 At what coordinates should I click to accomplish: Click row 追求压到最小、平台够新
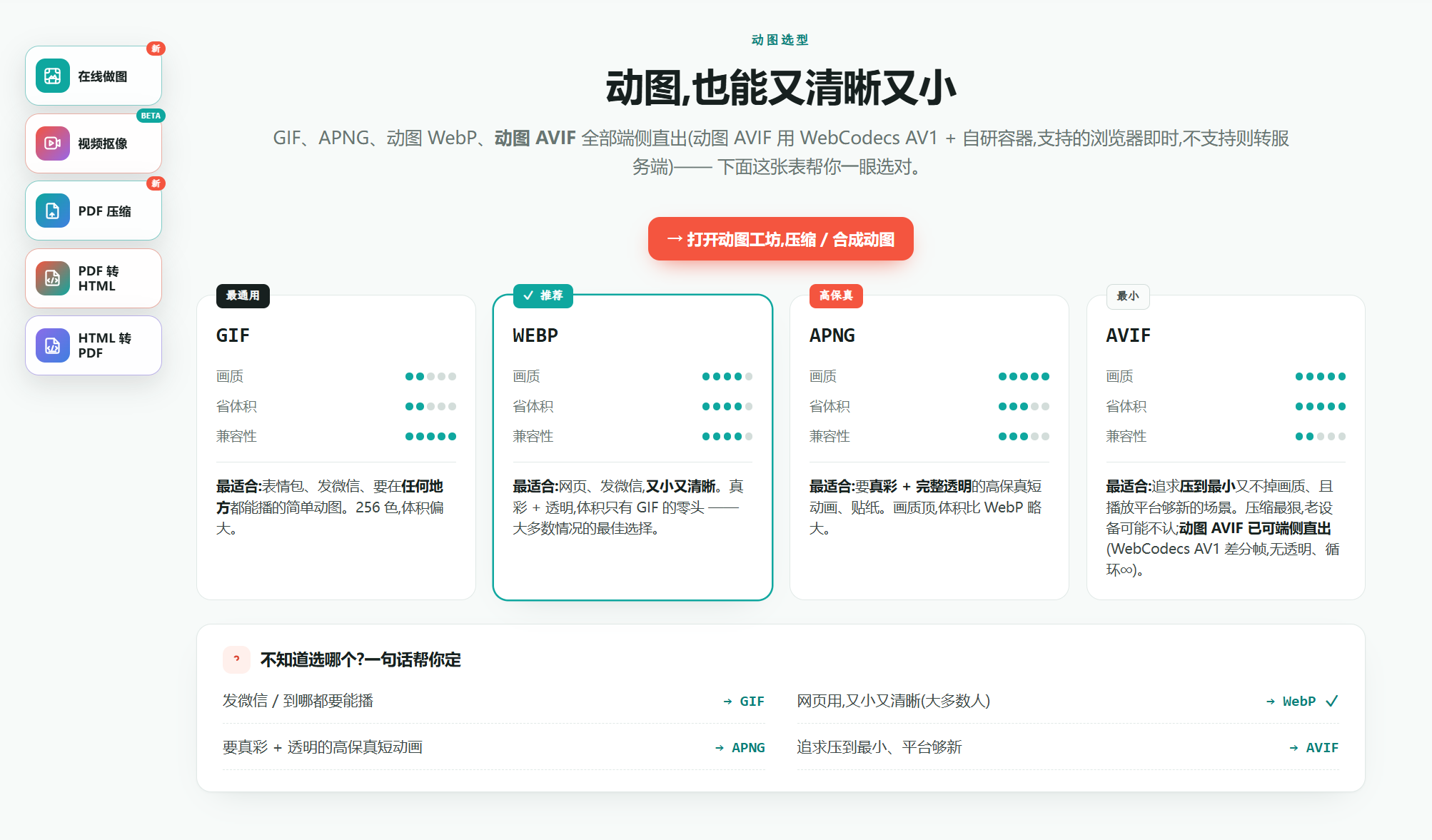point(1068,747)
